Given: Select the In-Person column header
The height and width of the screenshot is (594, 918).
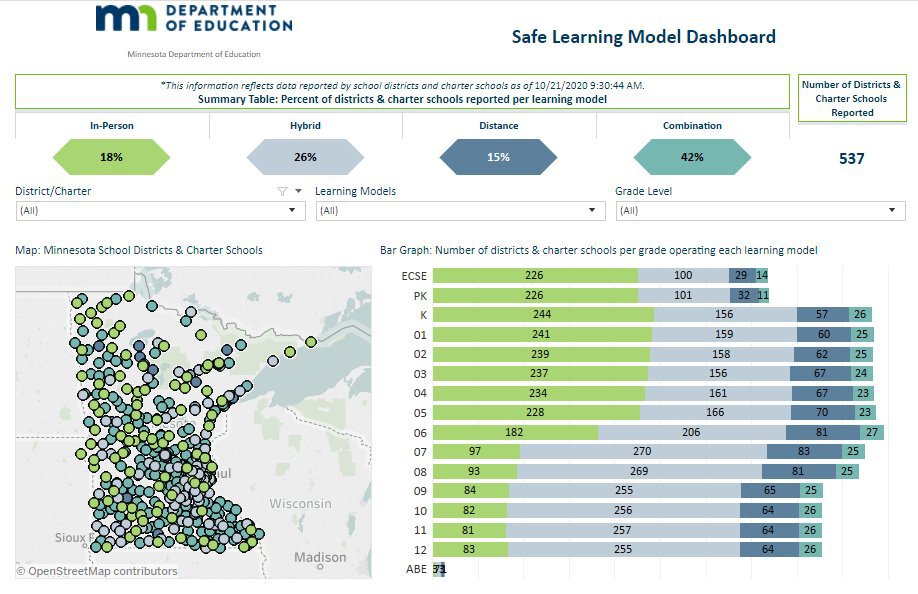Looking at the screenshot, I should tap(111, 126).
